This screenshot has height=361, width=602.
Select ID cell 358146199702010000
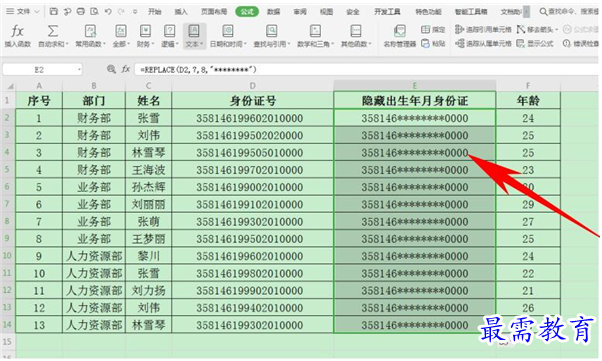(x=253, y=170)
